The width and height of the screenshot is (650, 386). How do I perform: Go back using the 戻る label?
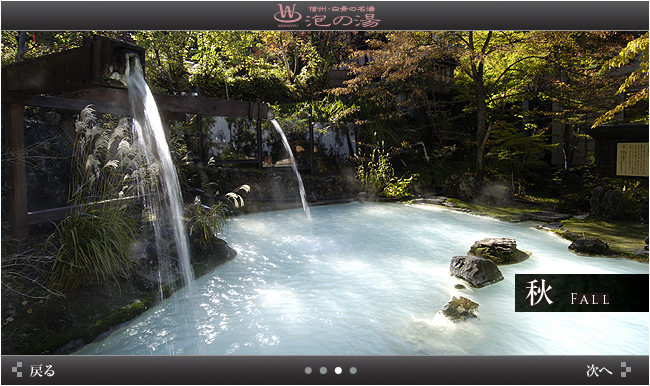click(x=42, y=371)
